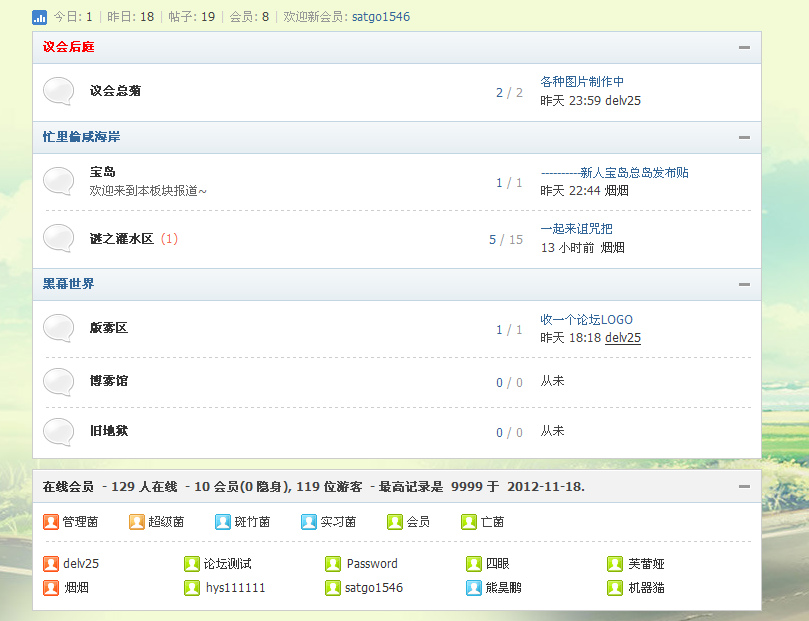Collapse the 黑幕世界 category
The height and width of the screenshot is (621, 809).
coord(744,285)
